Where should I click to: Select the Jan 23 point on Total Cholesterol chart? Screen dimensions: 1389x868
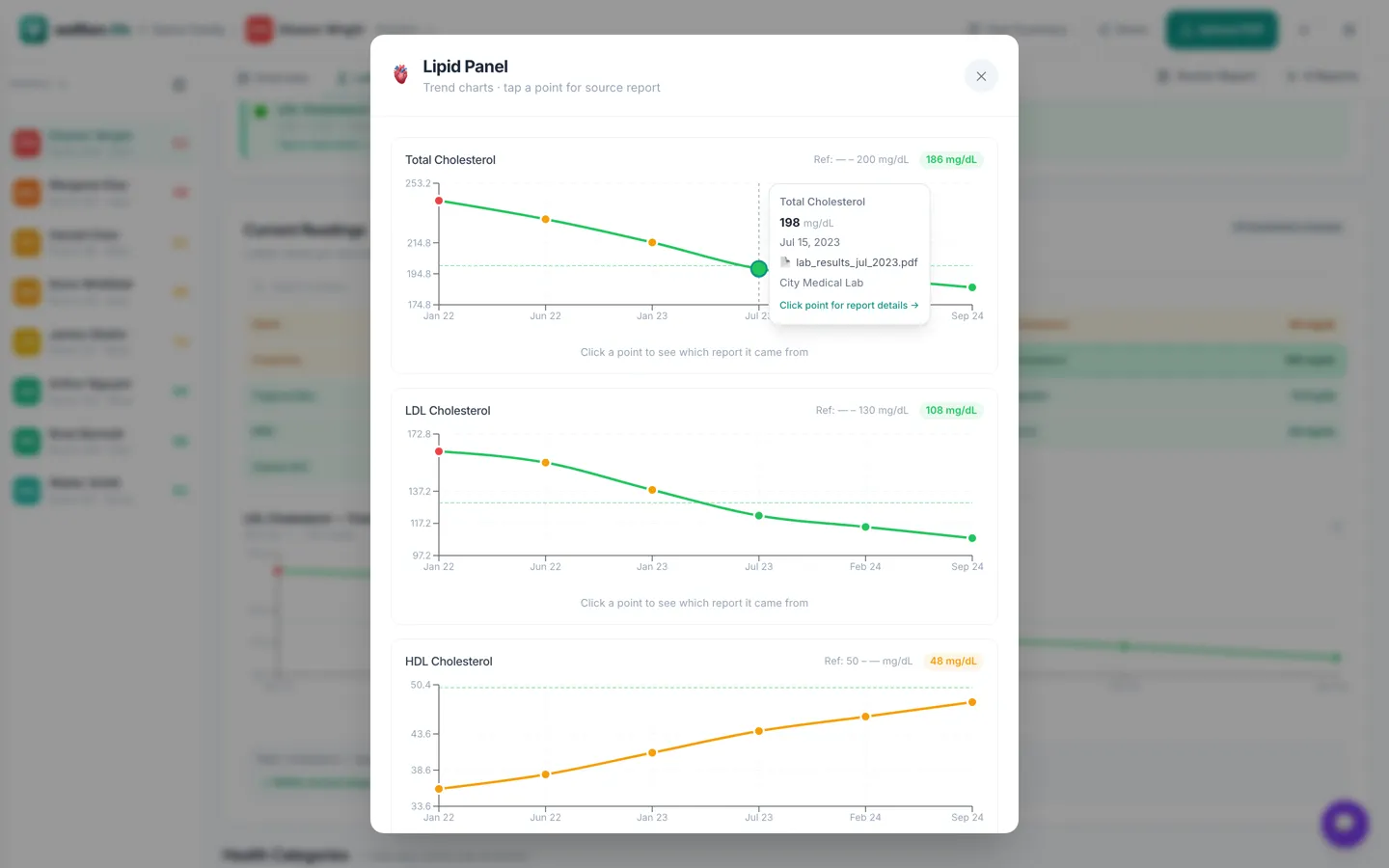652,243
